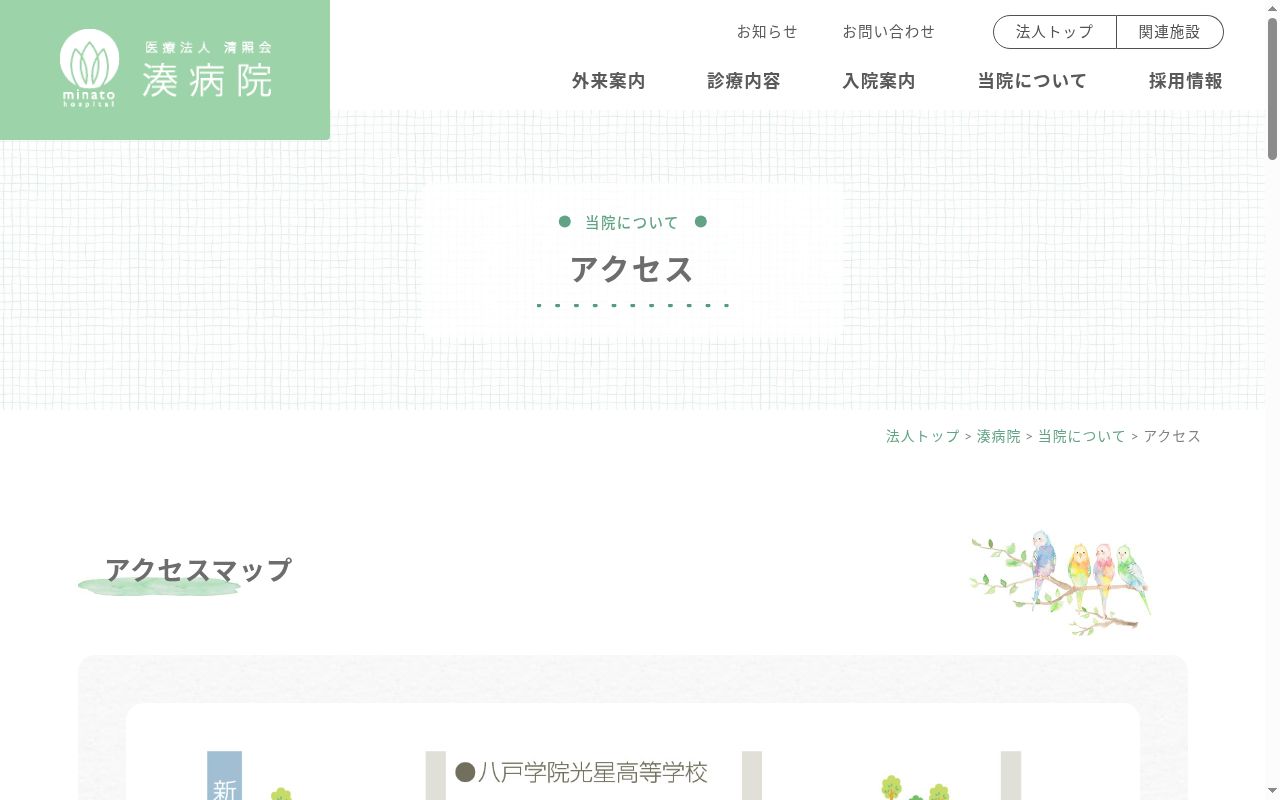Click the アクセス page title
Image resolution: width=1280 pixels, height=800 pixels.
click(632, 269)
